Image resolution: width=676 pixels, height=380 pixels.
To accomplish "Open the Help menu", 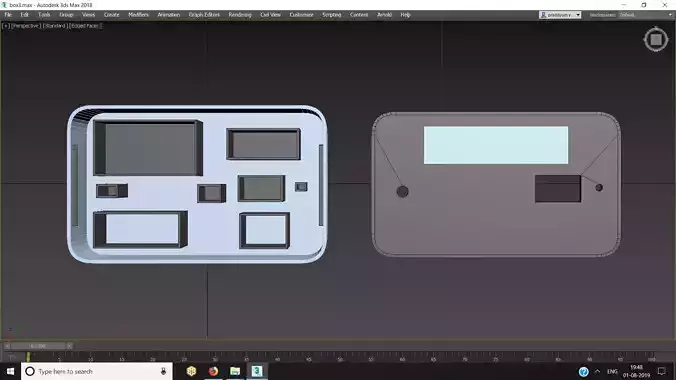I will tap(405, 15).
